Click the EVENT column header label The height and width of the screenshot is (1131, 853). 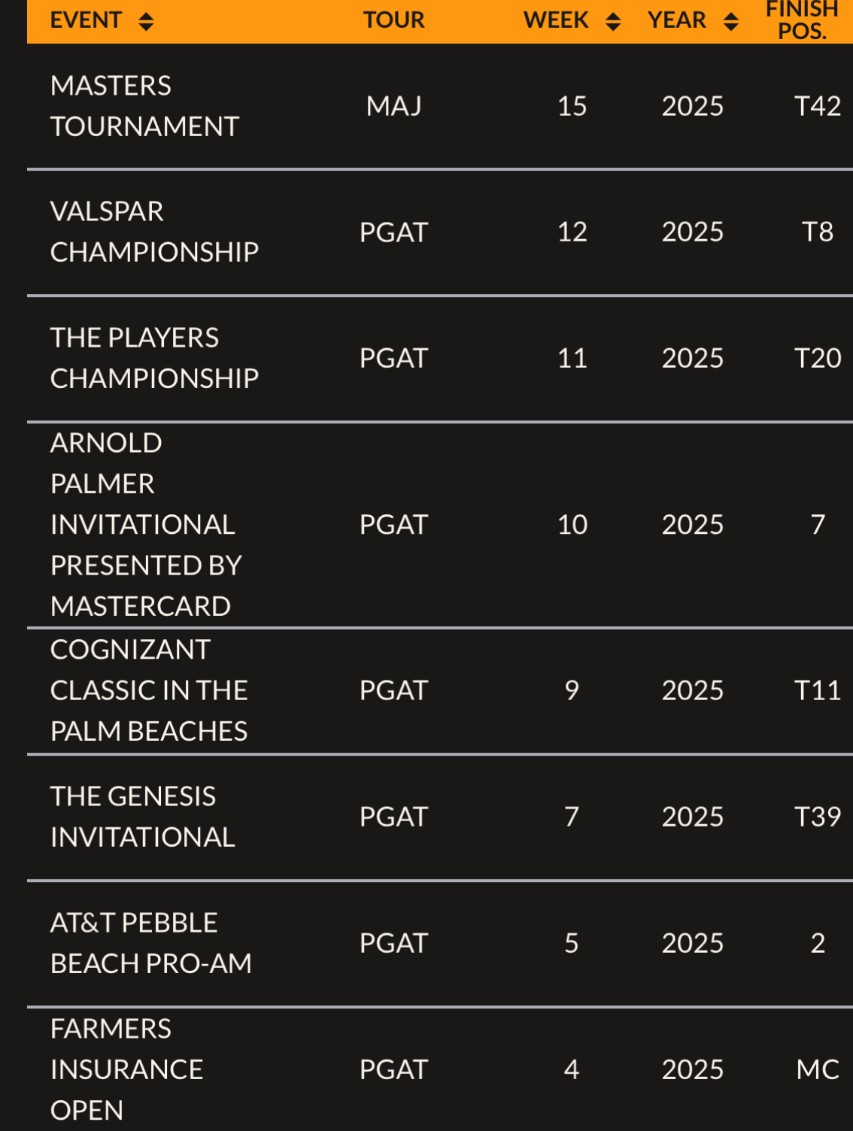pyautogui.click(x=86, y=20)
